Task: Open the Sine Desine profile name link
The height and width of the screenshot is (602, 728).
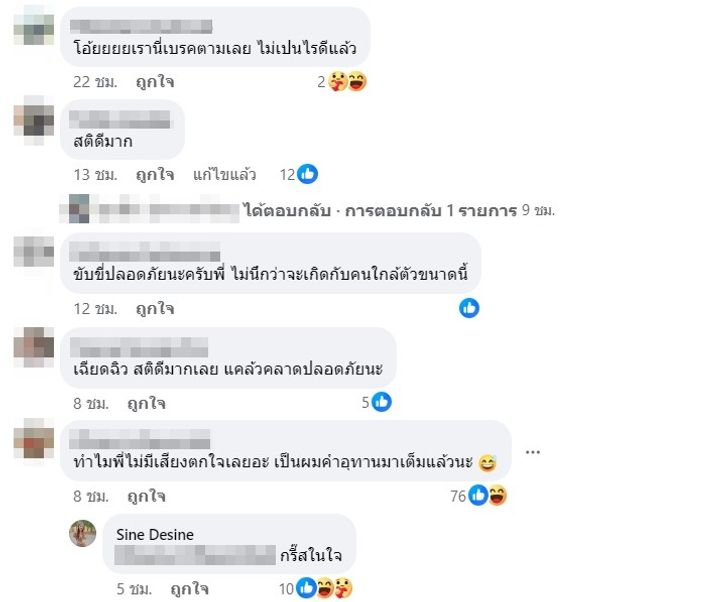Action: pyautogui.click(x=155, y=535)
